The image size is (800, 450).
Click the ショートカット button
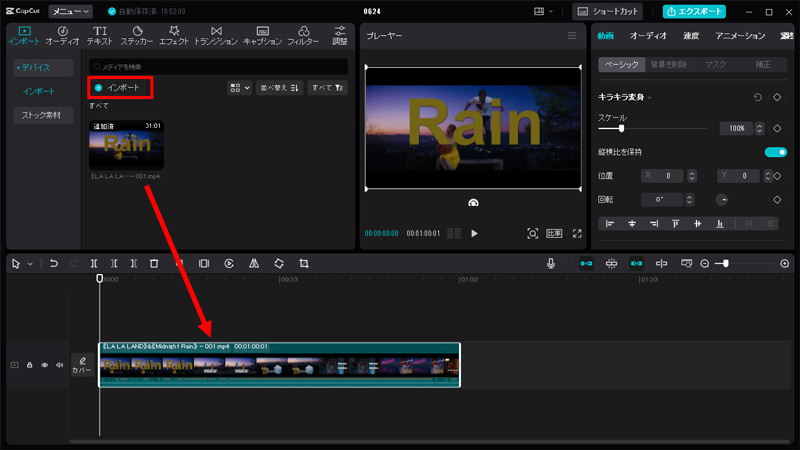(x=609, y=11)
